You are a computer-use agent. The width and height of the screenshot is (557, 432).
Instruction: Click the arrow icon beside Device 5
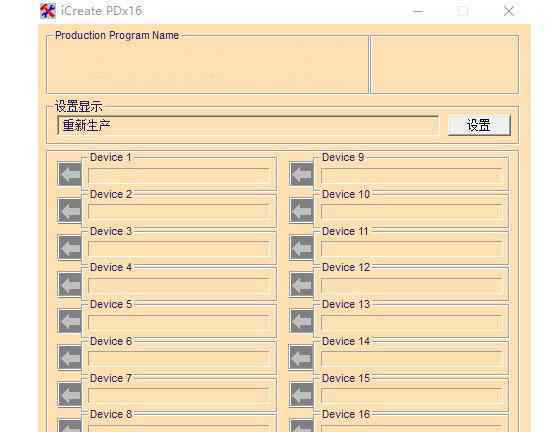pyautogui.click(x=70, y=321)
